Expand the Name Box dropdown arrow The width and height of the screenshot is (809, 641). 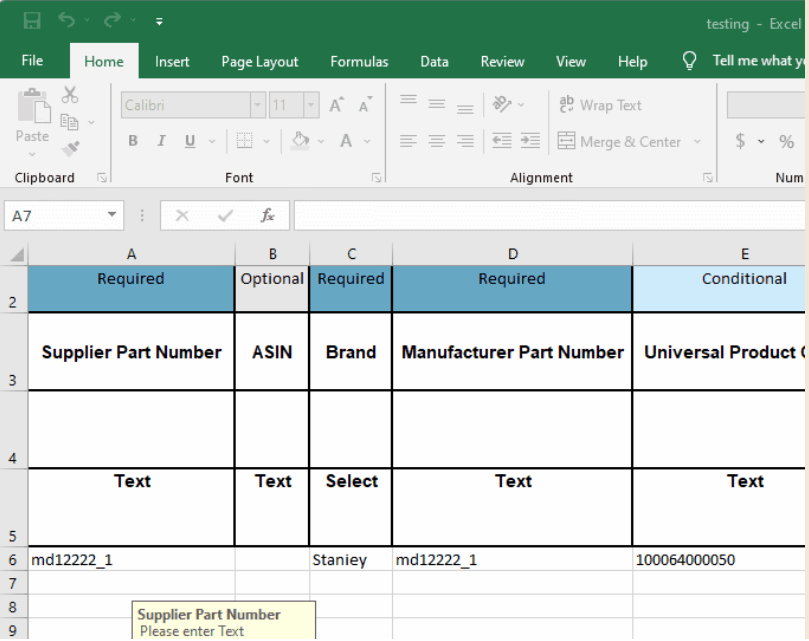pos(112,215)
